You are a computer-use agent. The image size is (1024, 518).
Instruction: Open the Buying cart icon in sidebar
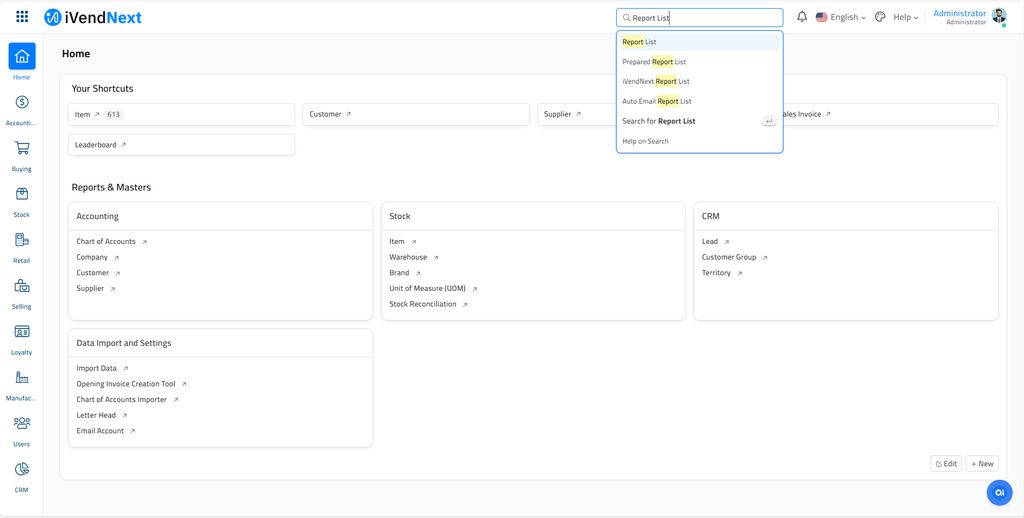click(22, 148)
